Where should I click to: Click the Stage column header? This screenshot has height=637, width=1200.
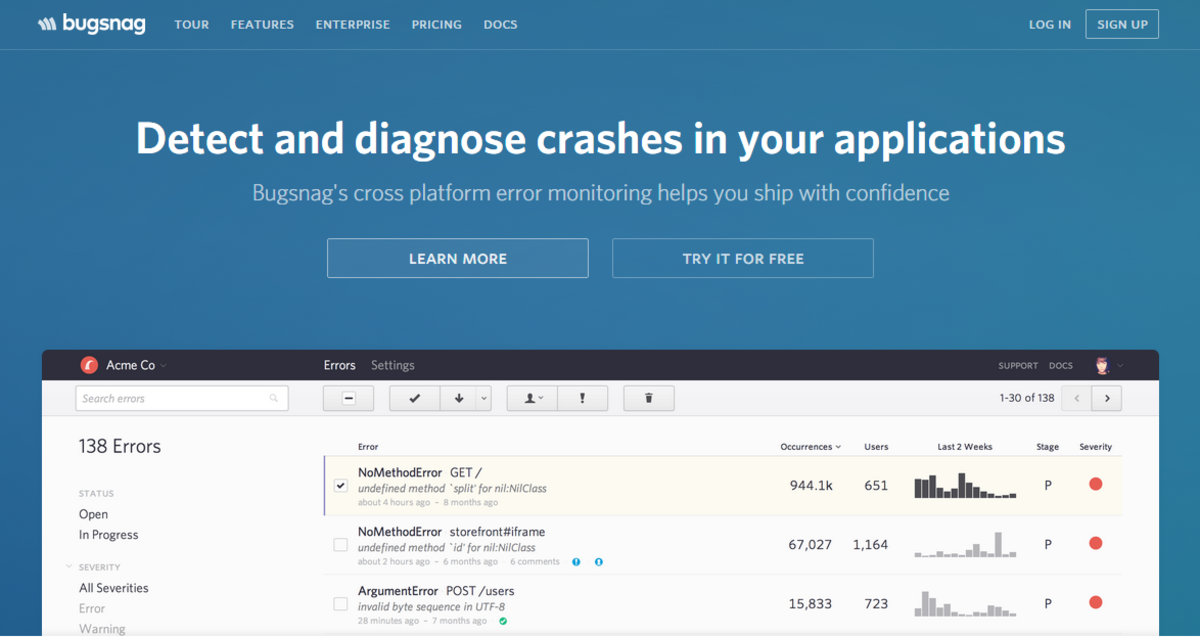(1048, 447)
